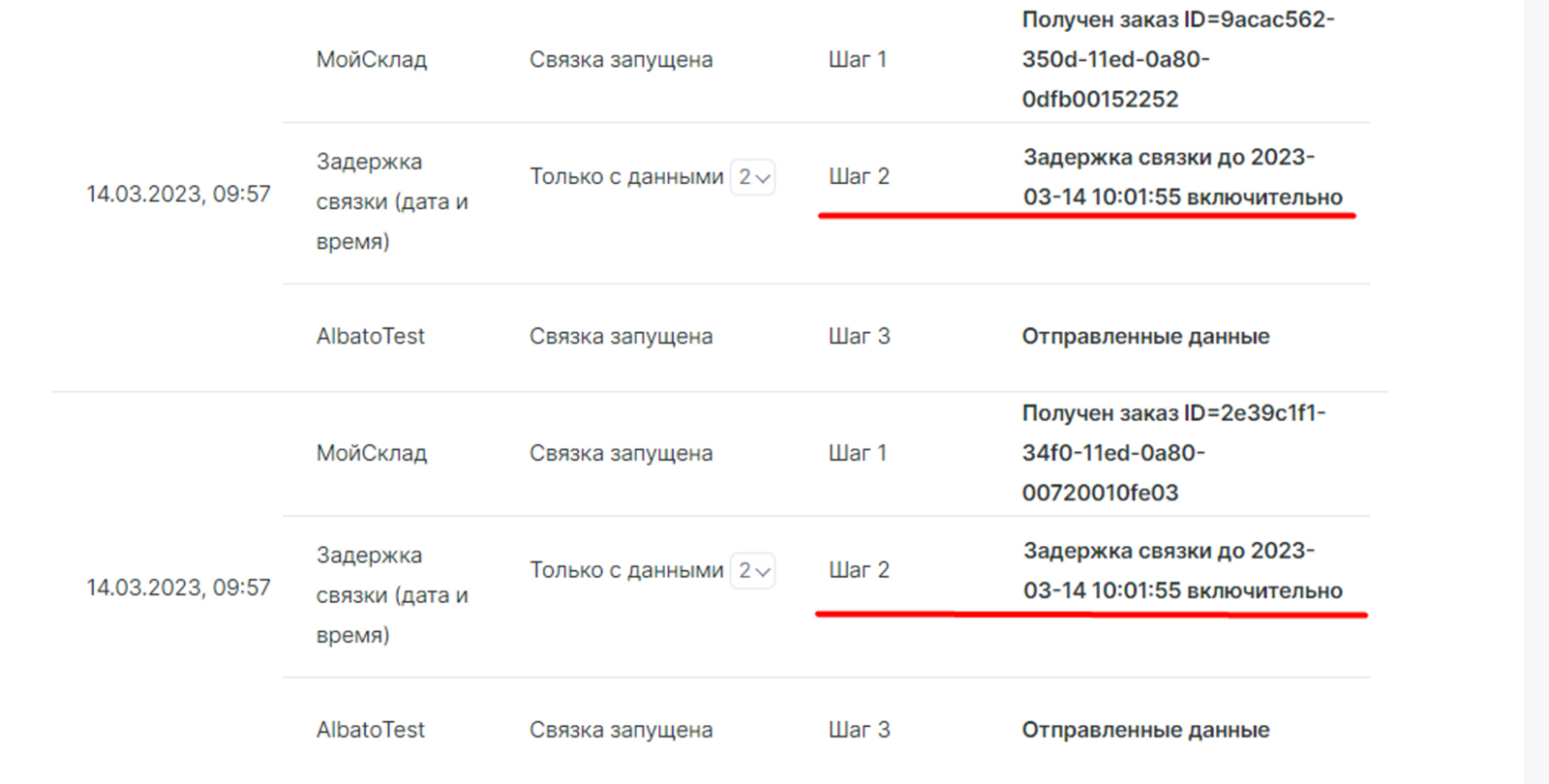Click "Только с данными" in the bottom entry
Viewport: 1549px width, 784px height.
coord(625,571)
